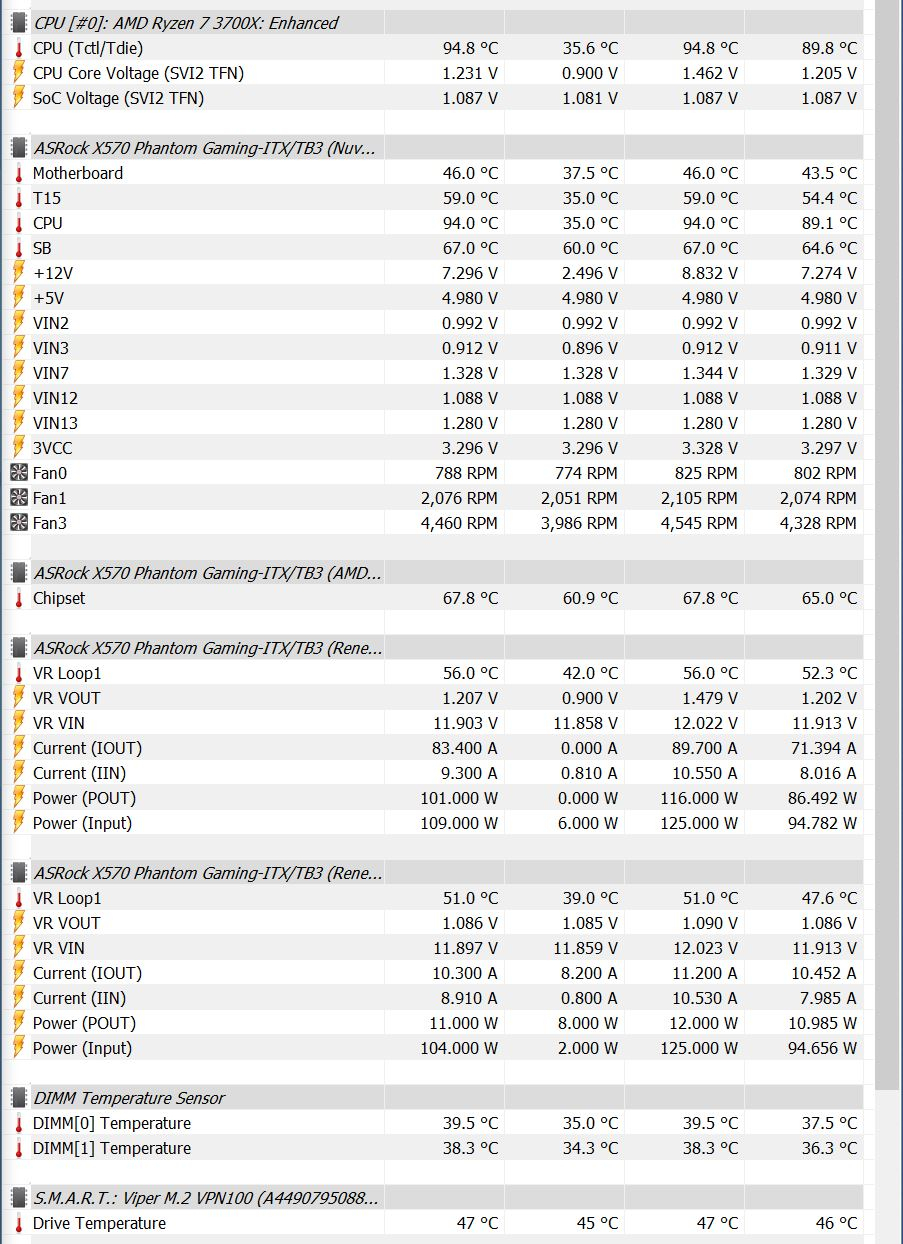The width and height of the screenshot is (903, 1244).
Task: Select the 'Chipset' sensor label
Action: (59, 597)
